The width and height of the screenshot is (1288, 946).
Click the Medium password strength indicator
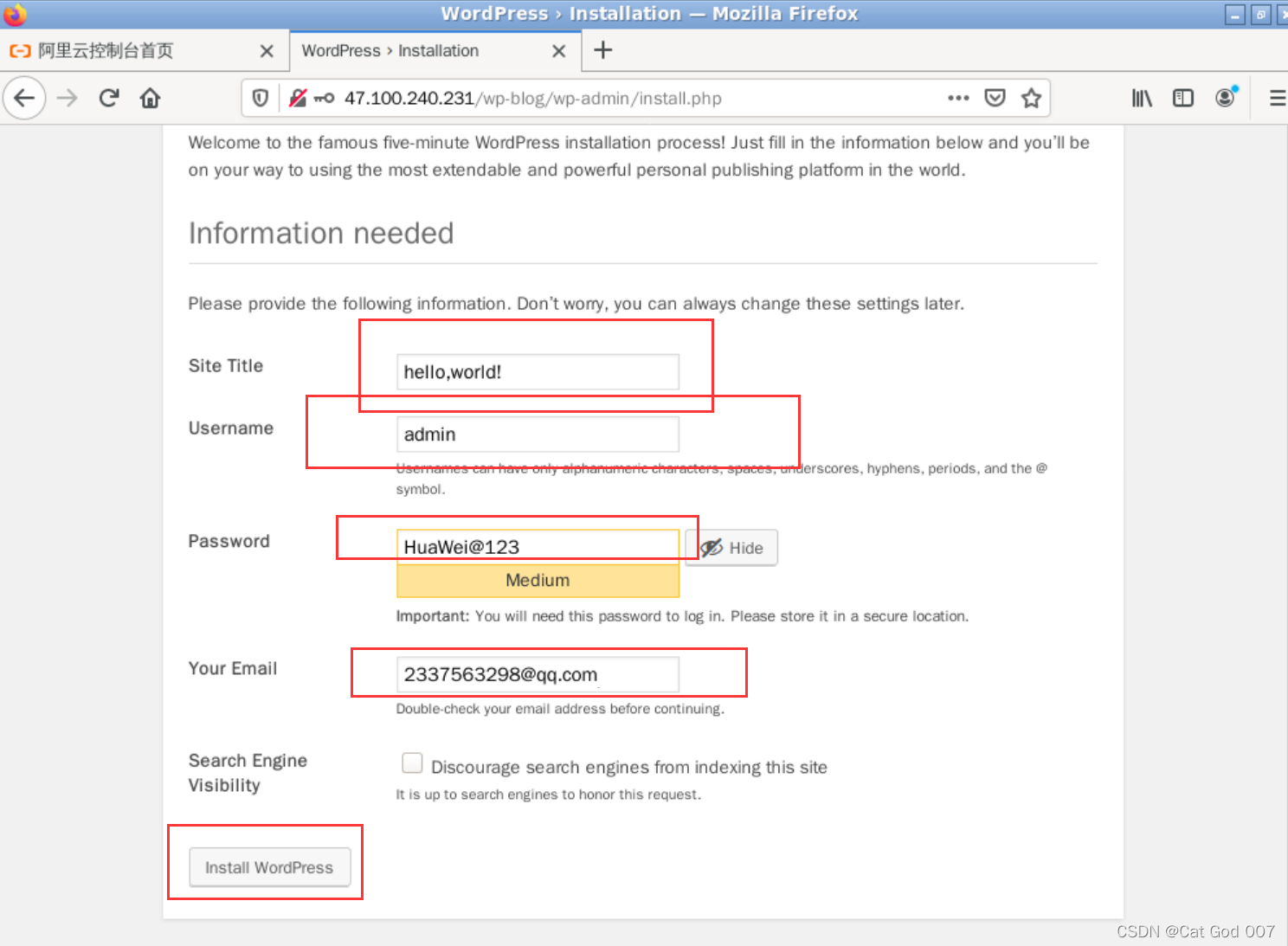click(x=538, y=581)
